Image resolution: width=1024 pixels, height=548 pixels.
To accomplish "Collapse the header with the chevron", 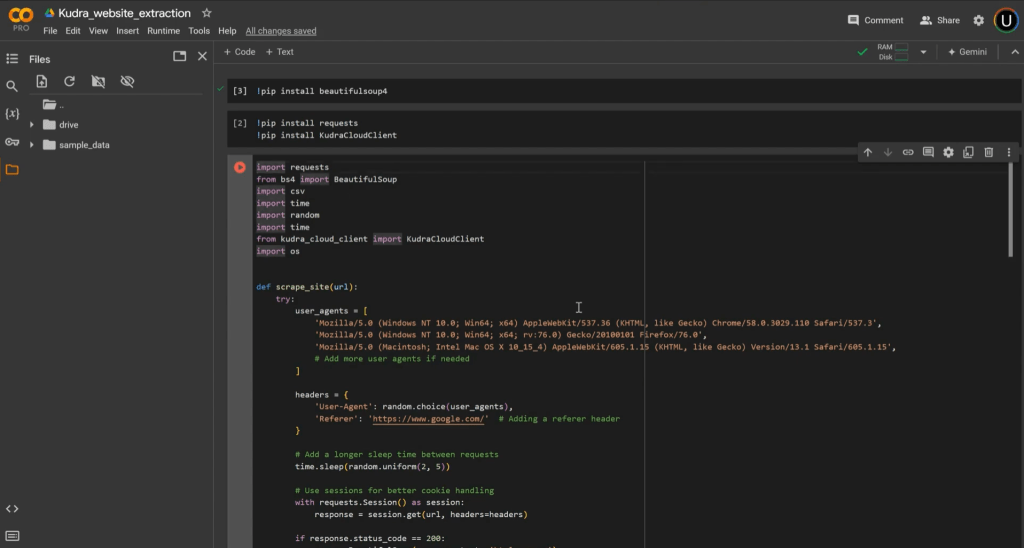I will click(1015, 52).
